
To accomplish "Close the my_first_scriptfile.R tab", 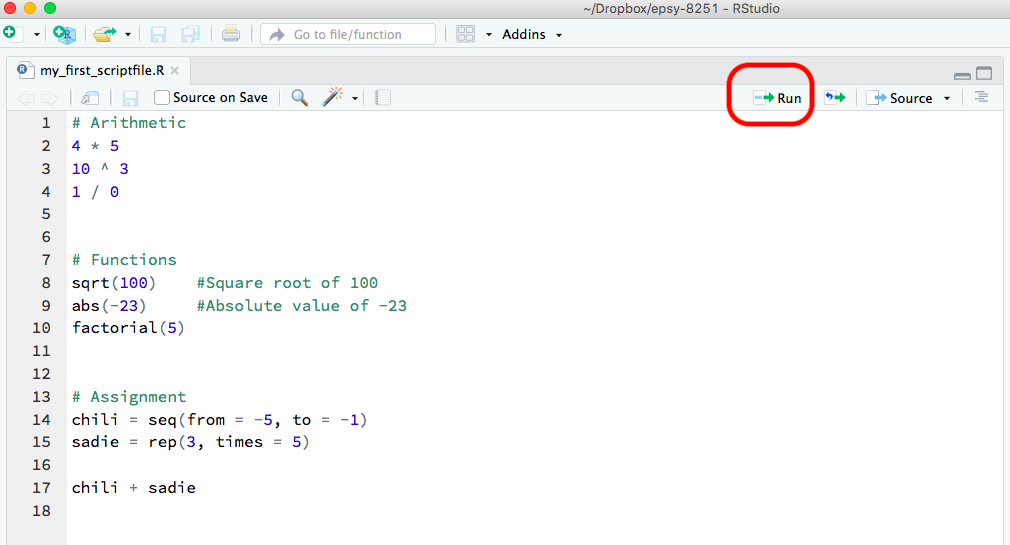I will pos(174,71).
